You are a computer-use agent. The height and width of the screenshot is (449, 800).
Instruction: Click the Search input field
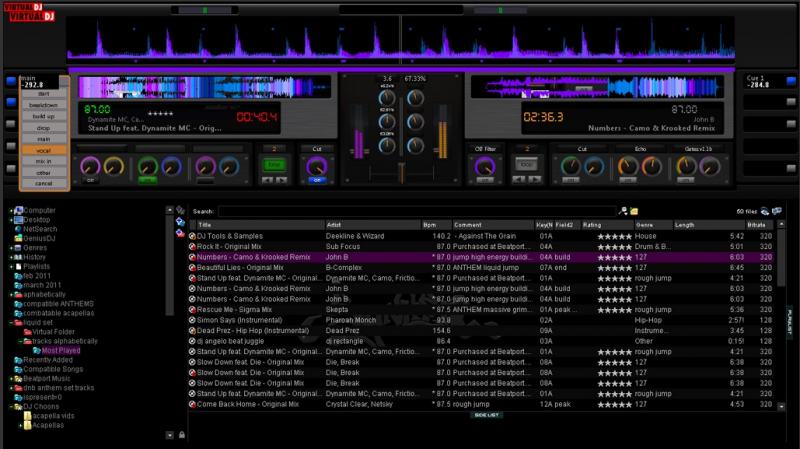pos(416,211)
